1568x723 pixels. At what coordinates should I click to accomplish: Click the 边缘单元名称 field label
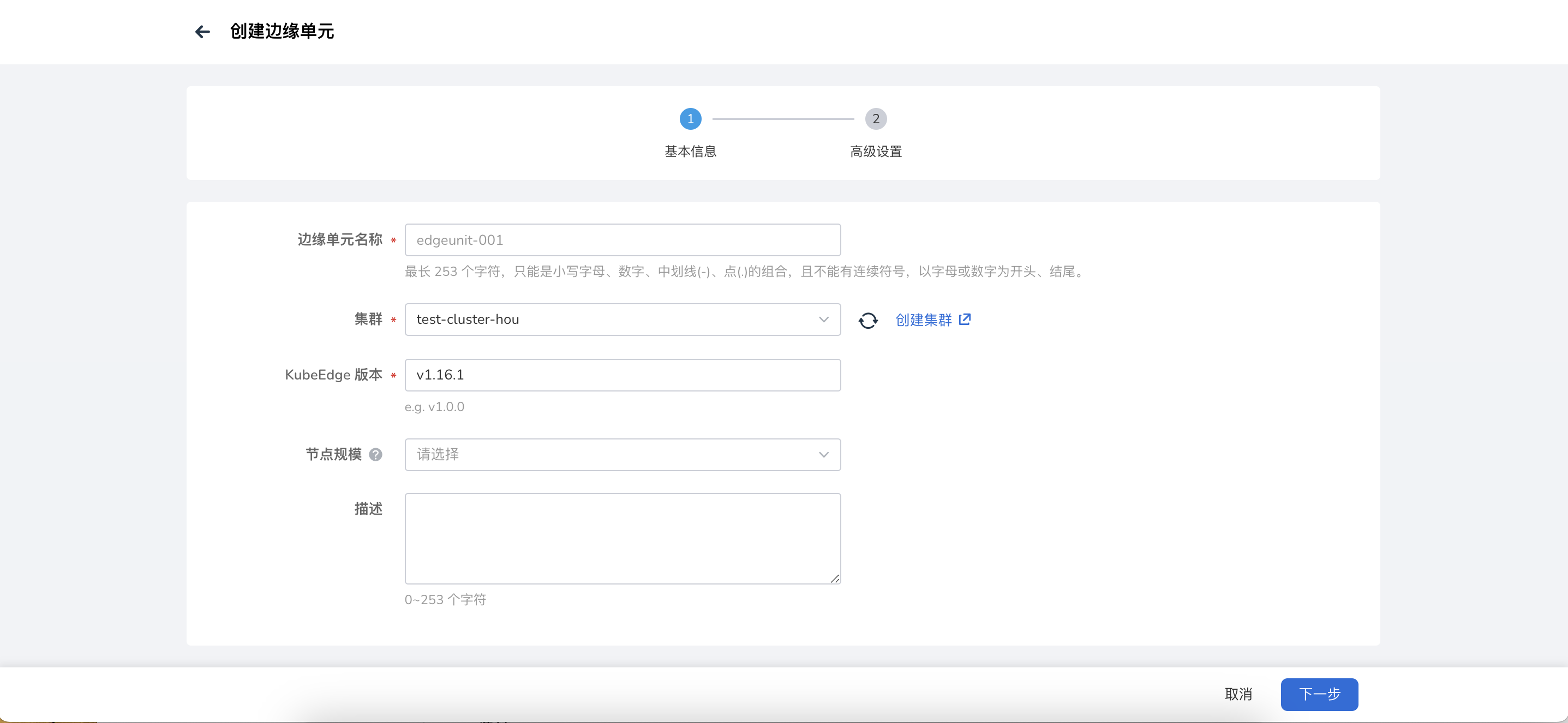click(340, 239)
